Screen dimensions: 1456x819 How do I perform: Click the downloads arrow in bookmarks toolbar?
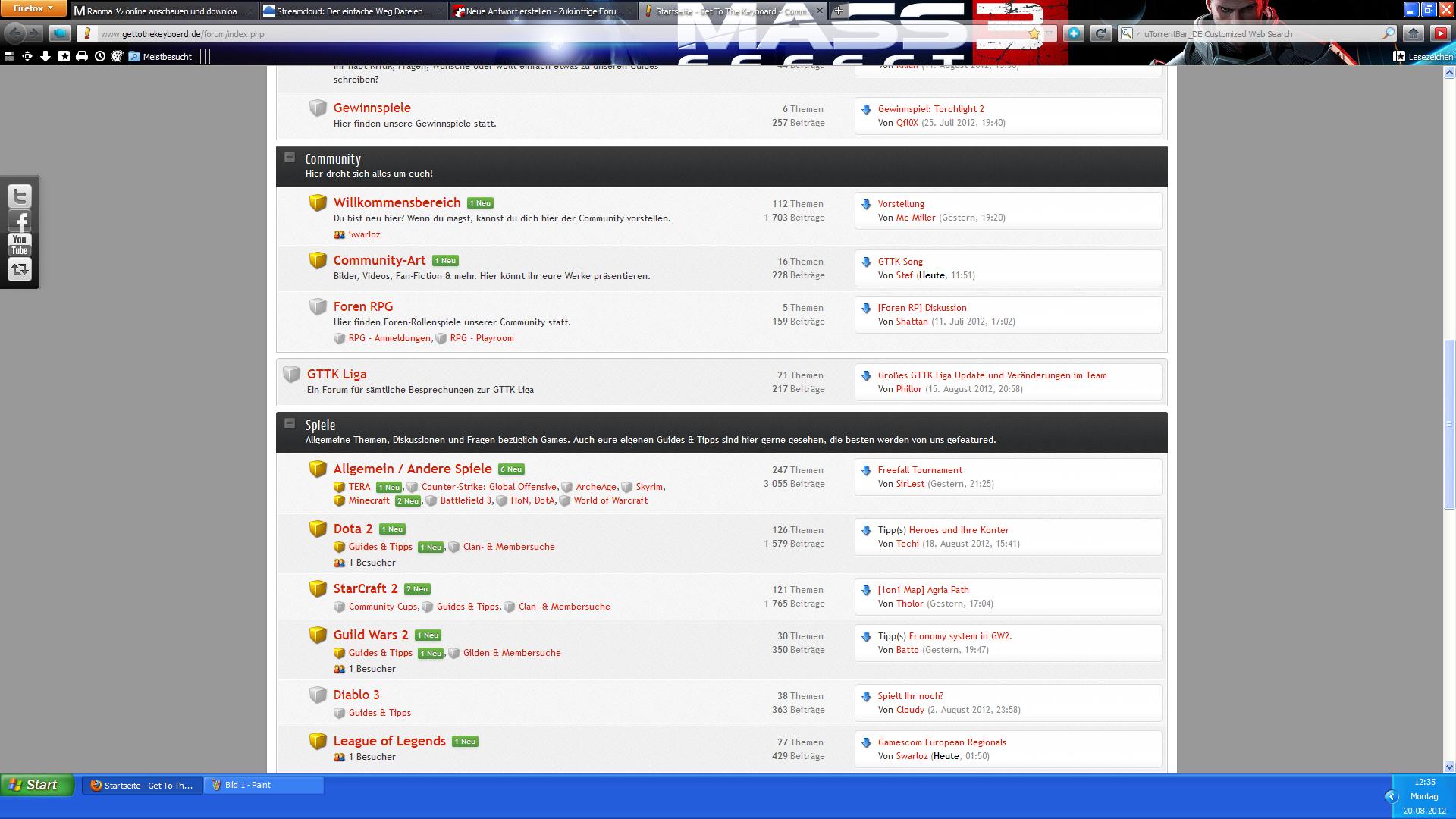tap(45, 56)
